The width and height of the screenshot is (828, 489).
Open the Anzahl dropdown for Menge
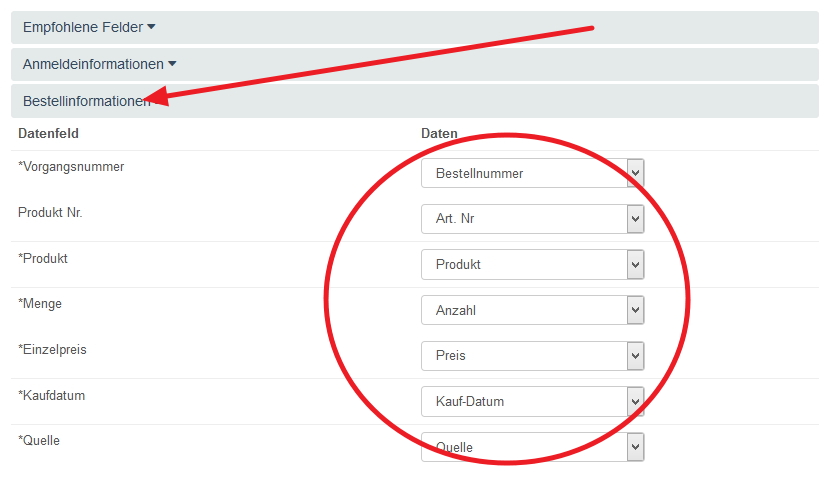[532, 311]
